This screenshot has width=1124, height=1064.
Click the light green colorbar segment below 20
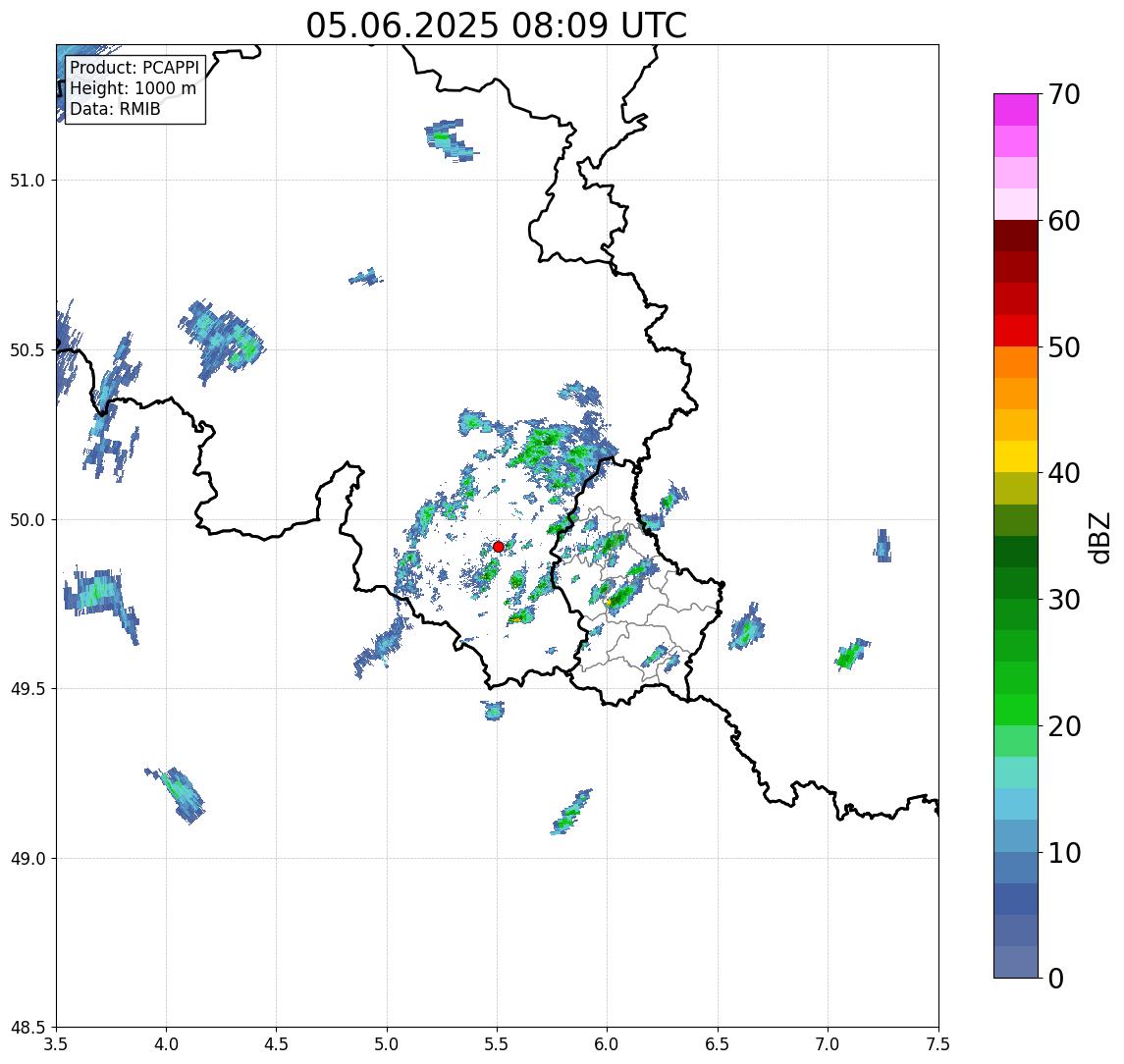coord(1016,741)
